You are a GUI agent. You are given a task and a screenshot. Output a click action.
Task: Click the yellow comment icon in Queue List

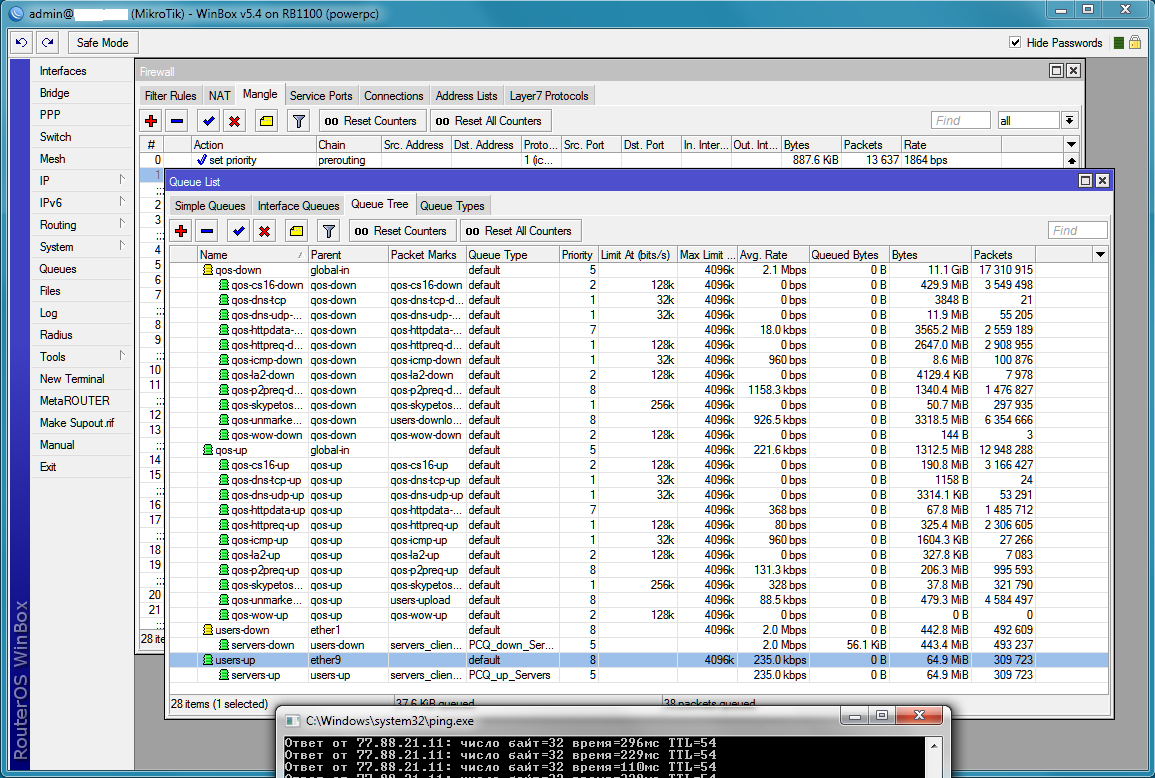click(x=296, y=231)
